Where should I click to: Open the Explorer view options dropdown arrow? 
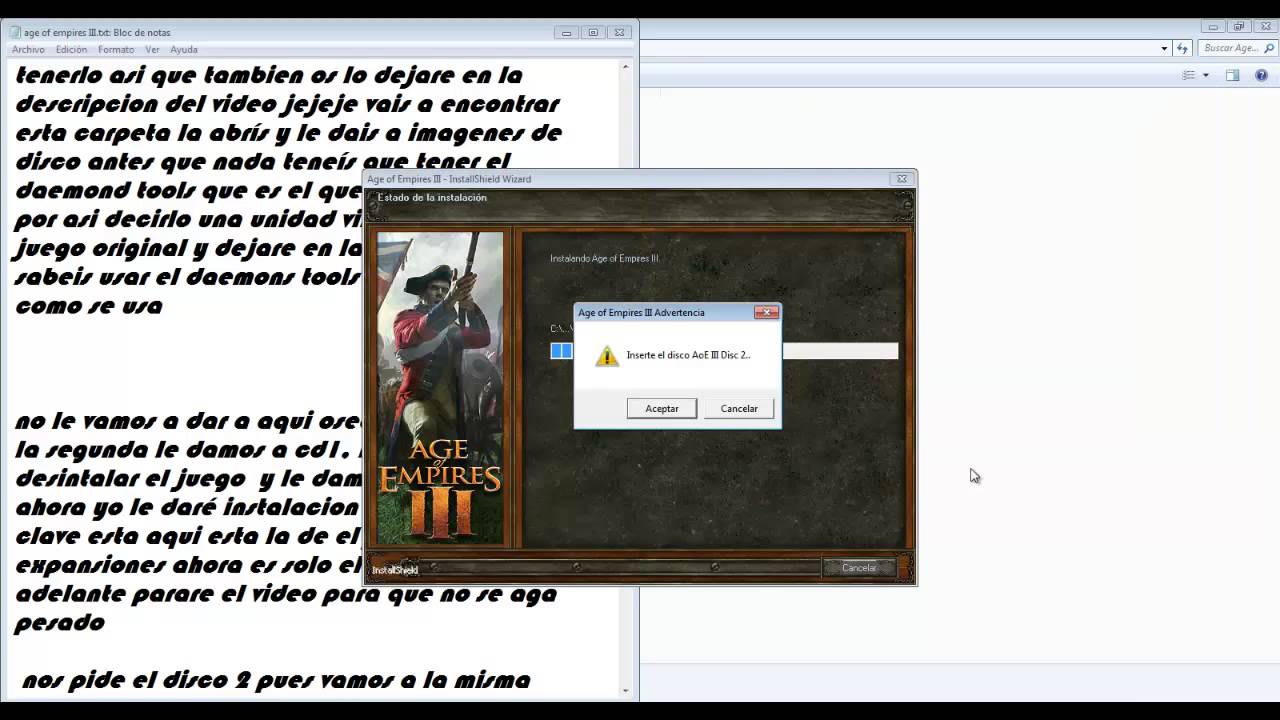(x=1205, y=75)
